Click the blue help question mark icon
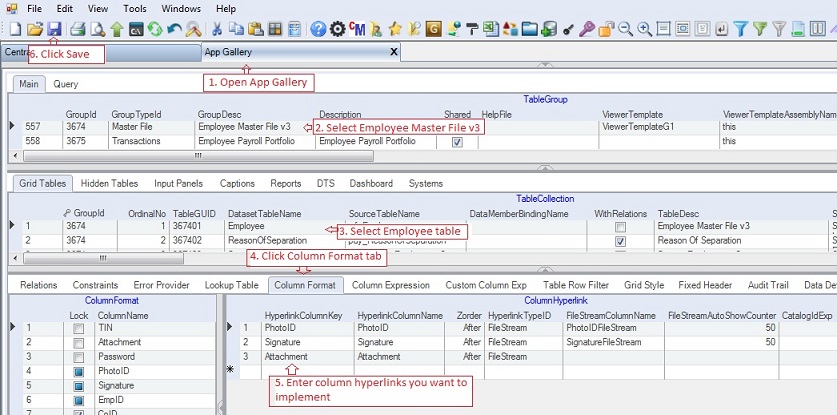The width and height of the screenshot is (837, 415). [318, 29]
